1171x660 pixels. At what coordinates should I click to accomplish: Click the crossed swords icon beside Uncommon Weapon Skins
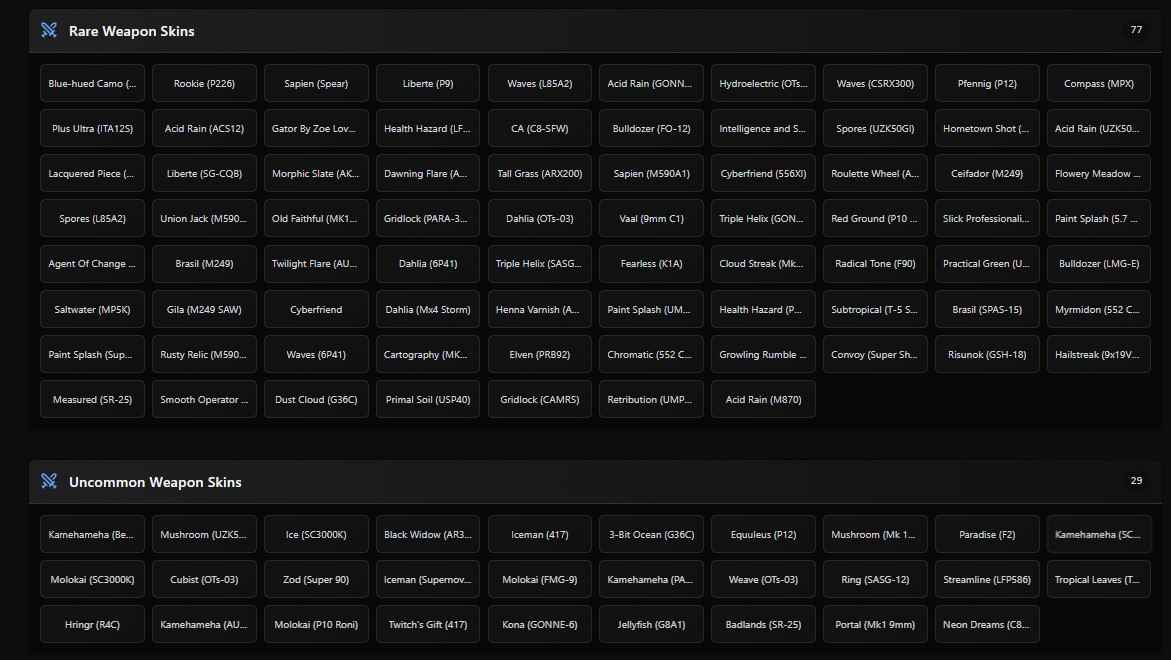(x=49, y=481)
